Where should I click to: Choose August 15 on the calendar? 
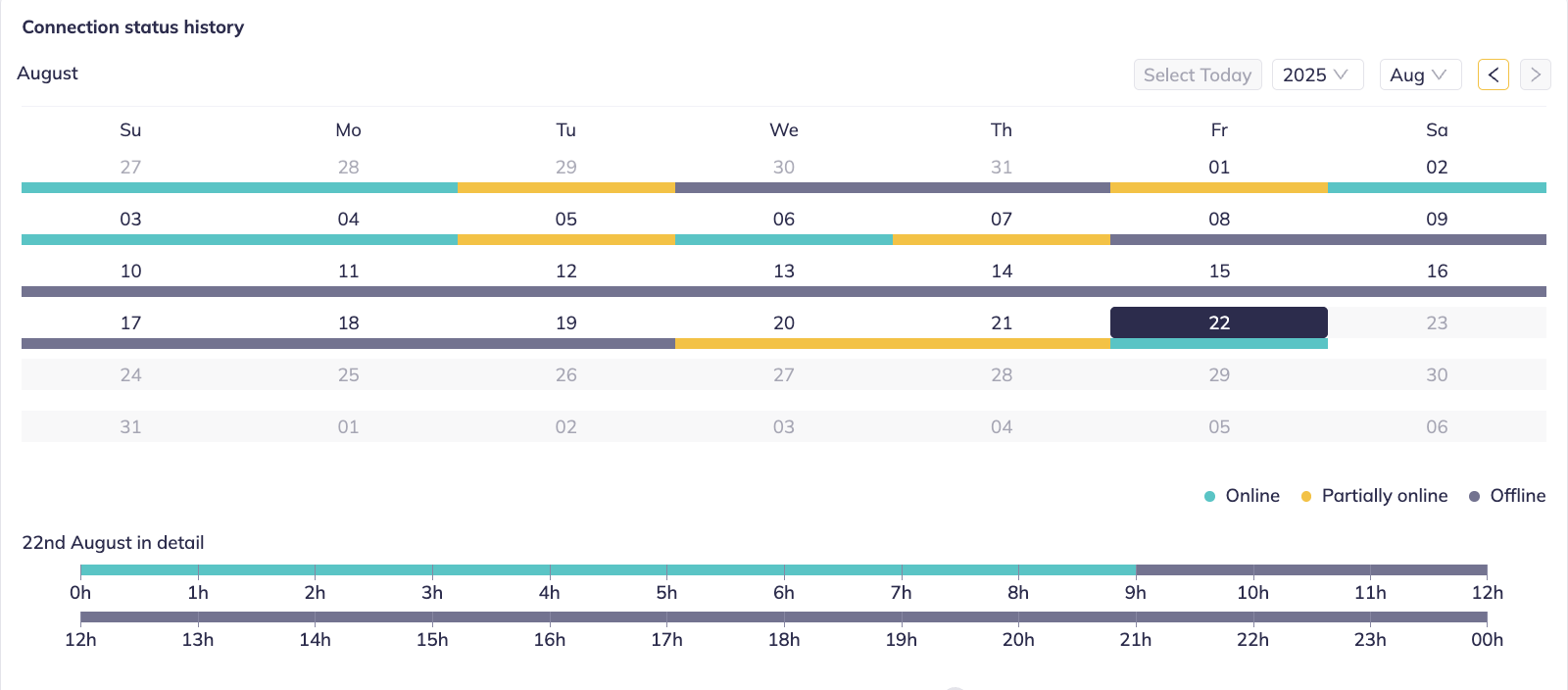click(1218, 271)
